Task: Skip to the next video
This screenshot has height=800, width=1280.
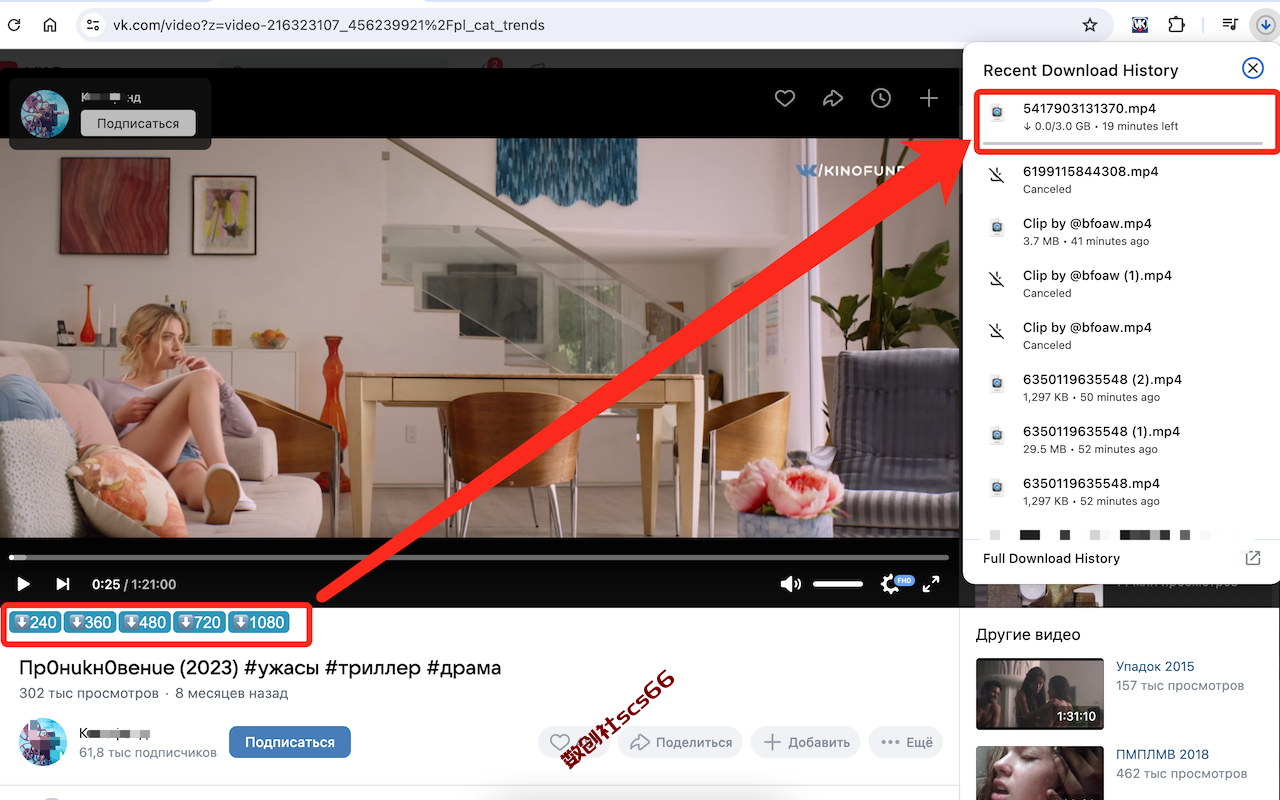Action: (63, 584)
